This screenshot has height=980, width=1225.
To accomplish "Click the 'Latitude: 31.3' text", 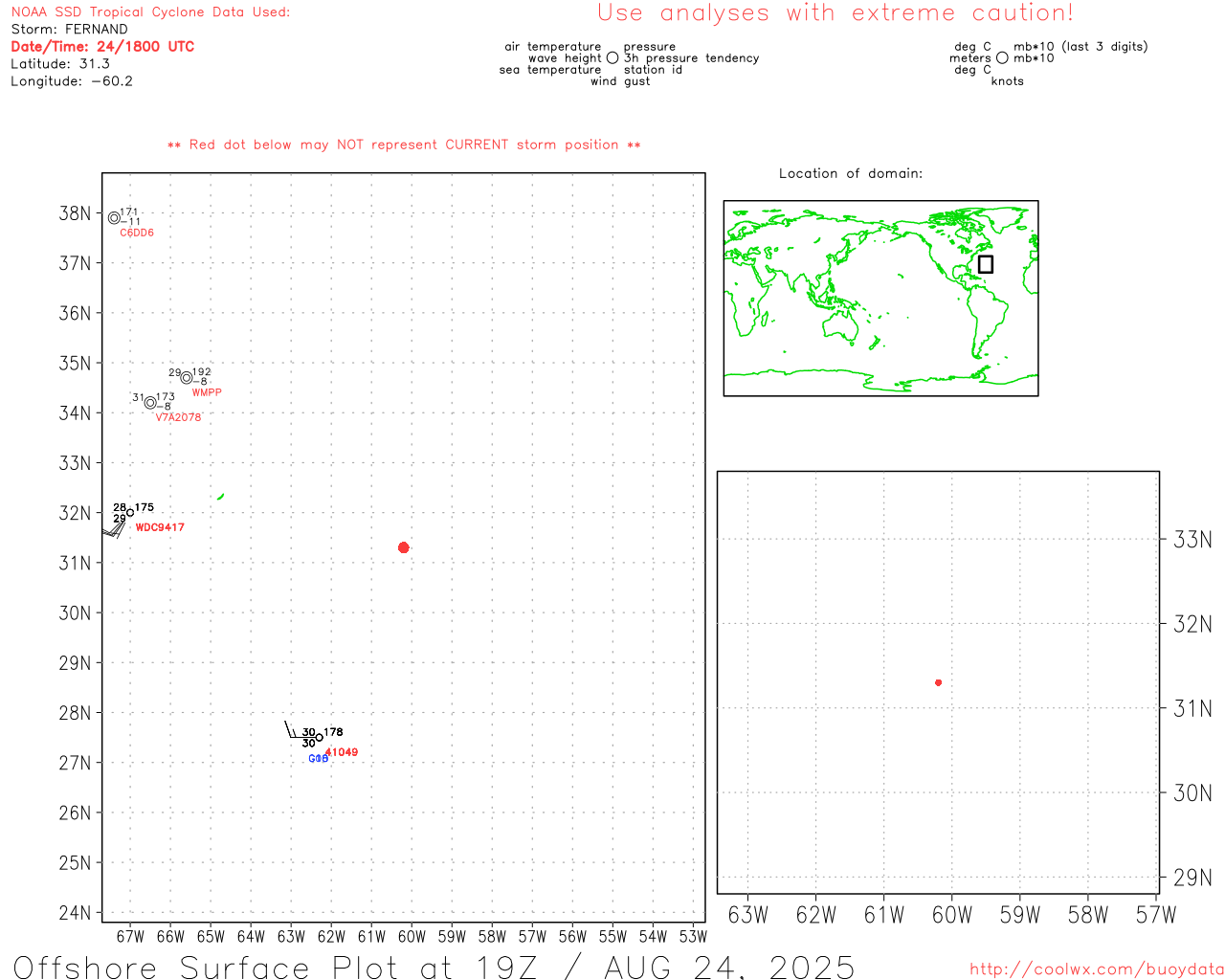I will [x=60, y=64].
